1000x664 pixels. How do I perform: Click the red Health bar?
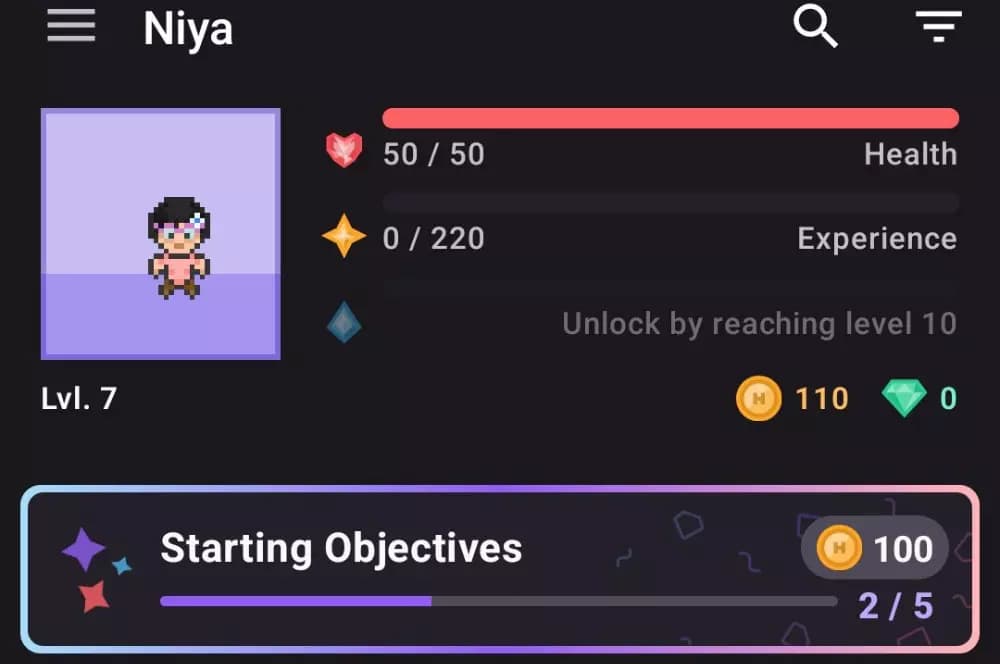pos(670,118)
